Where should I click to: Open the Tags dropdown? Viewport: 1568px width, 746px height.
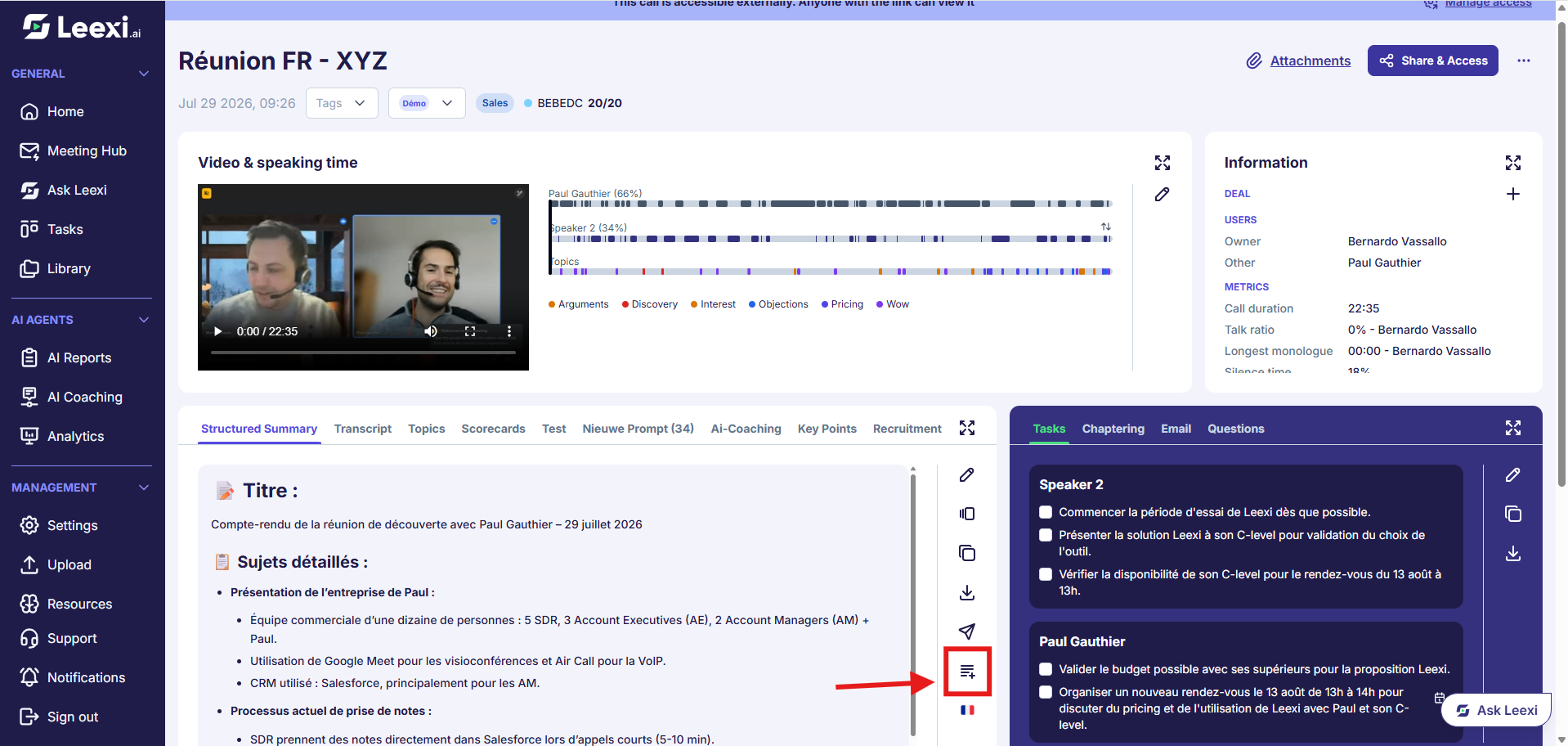point(342,103)
